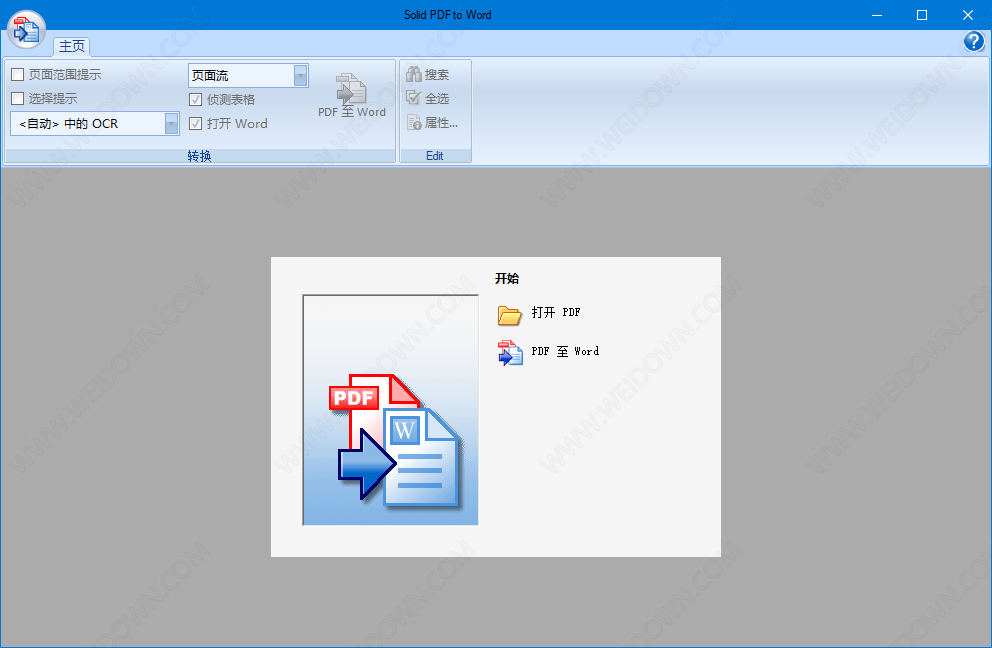Screen dimensions: 992x648
Task: Toggle the 打开 Word checkbox
Action: tap(195, 123)
